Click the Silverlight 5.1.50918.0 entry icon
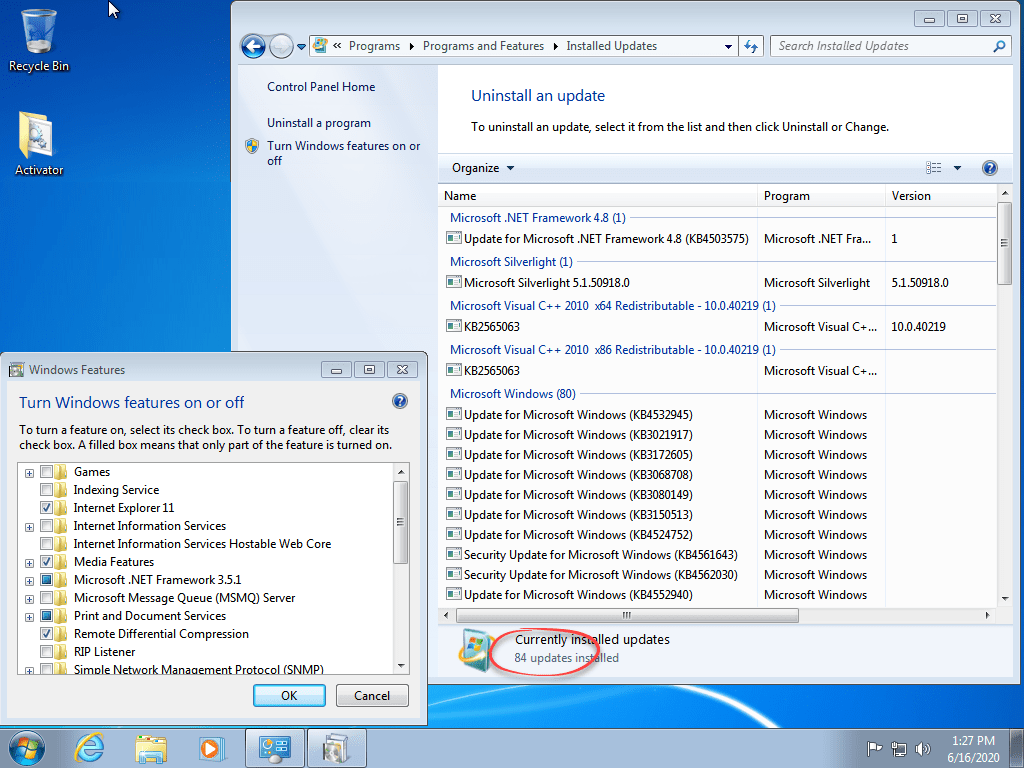 [x=453, y=282]
